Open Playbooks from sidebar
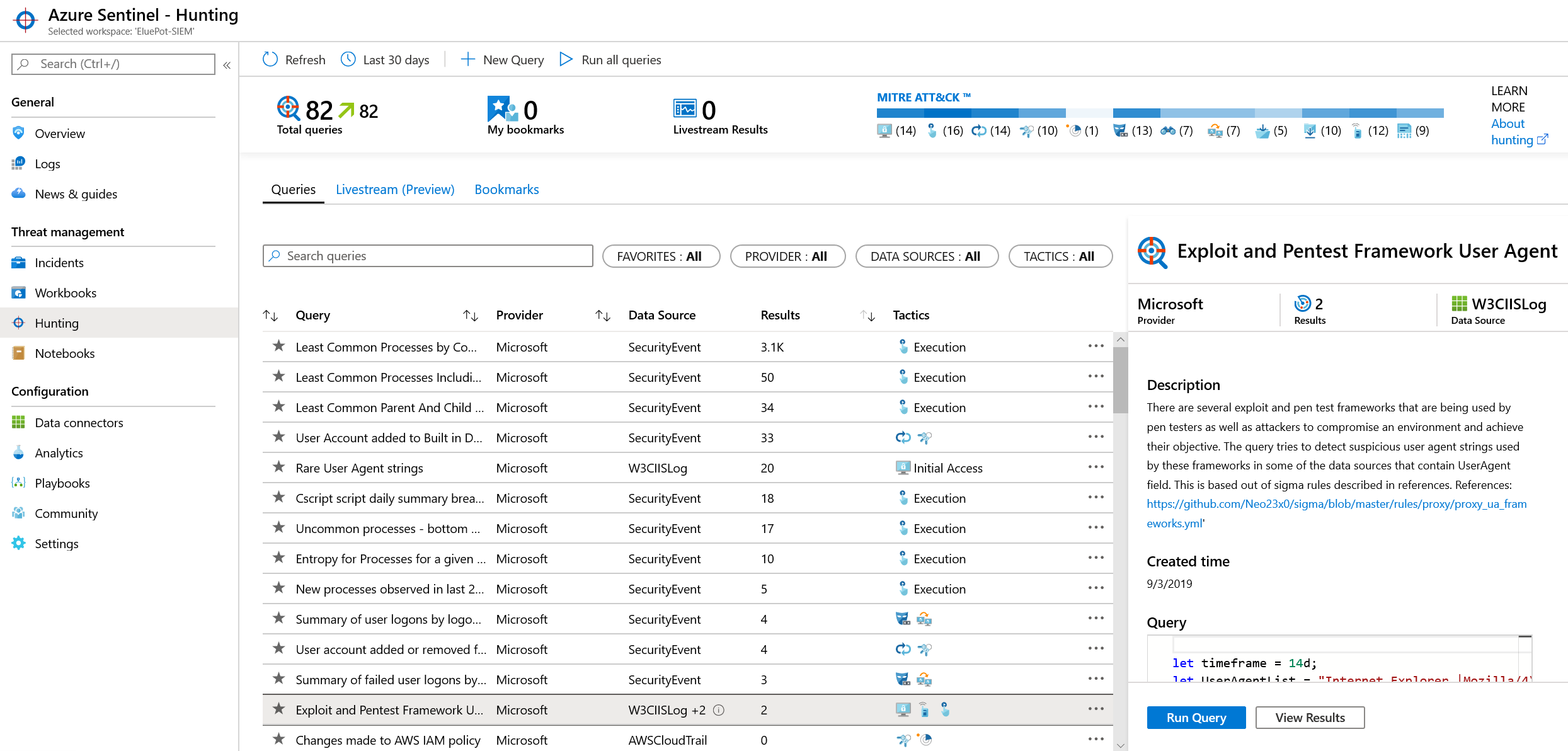Viewport: 1568px width, 751px height. coord(62,483)
